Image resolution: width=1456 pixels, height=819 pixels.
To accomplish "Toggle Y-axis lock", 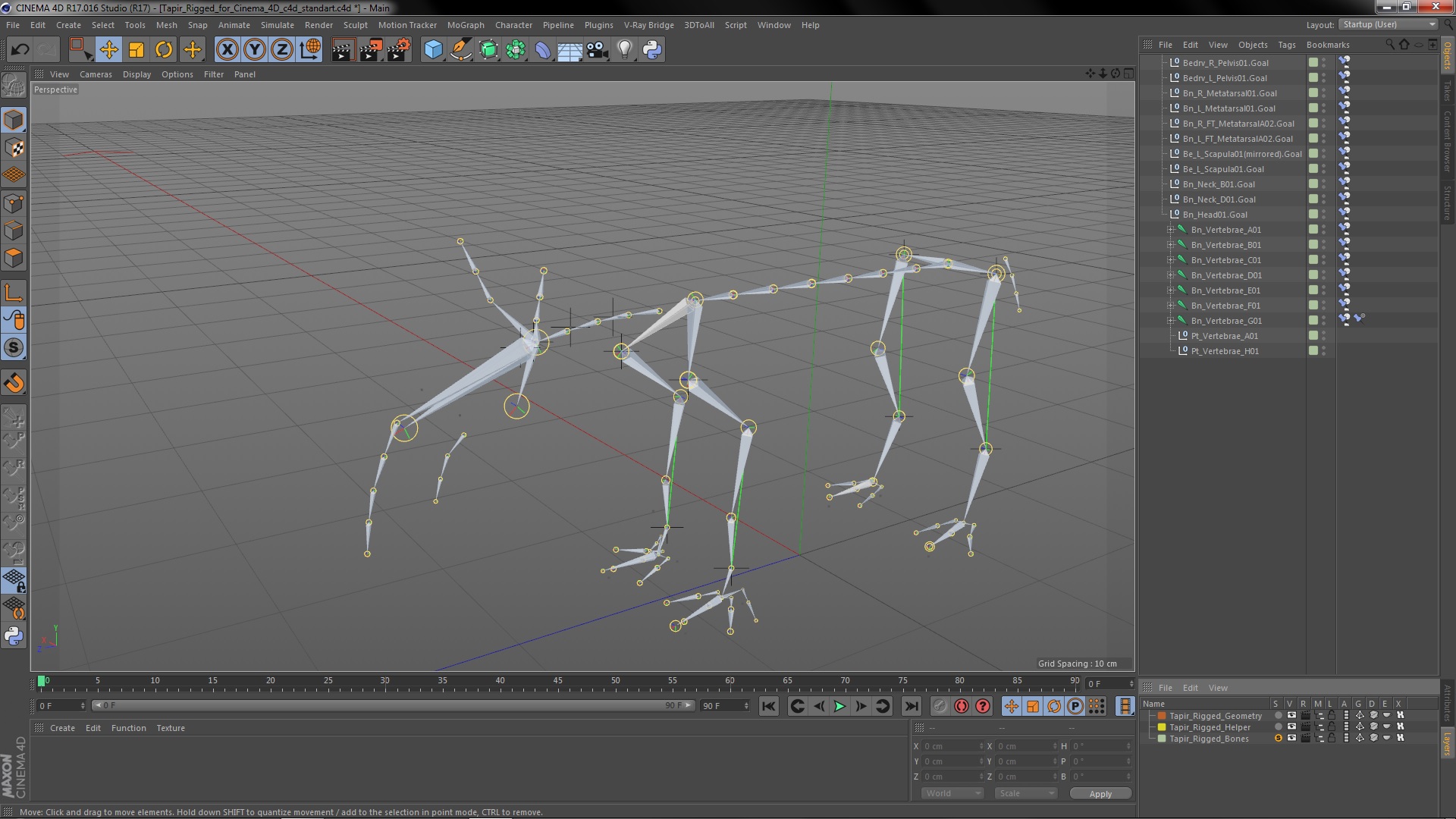I will [x=255, y=50].
